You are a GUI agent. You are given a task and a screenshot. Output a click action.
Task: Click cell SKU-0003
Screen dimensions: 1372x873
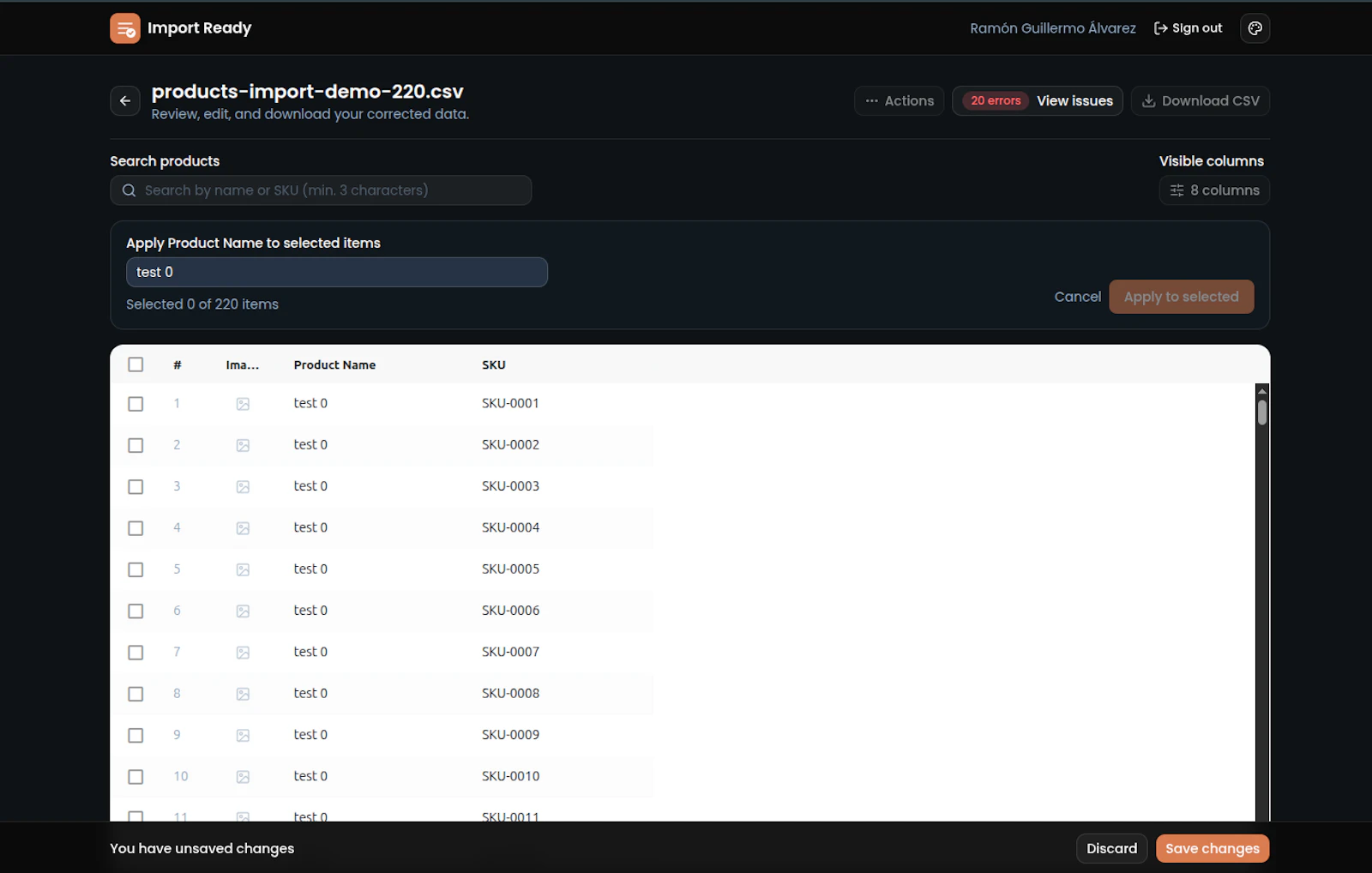pos(510,486)
